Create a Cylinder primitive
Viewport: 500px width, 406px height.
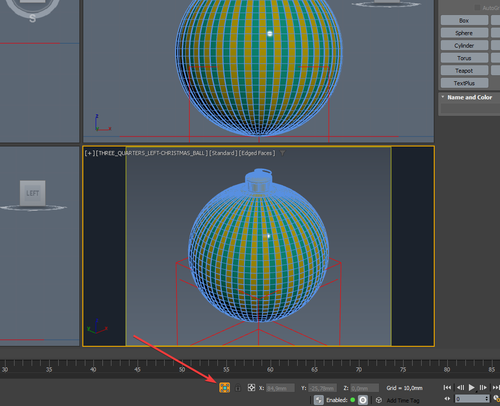(x=464, y=45)
